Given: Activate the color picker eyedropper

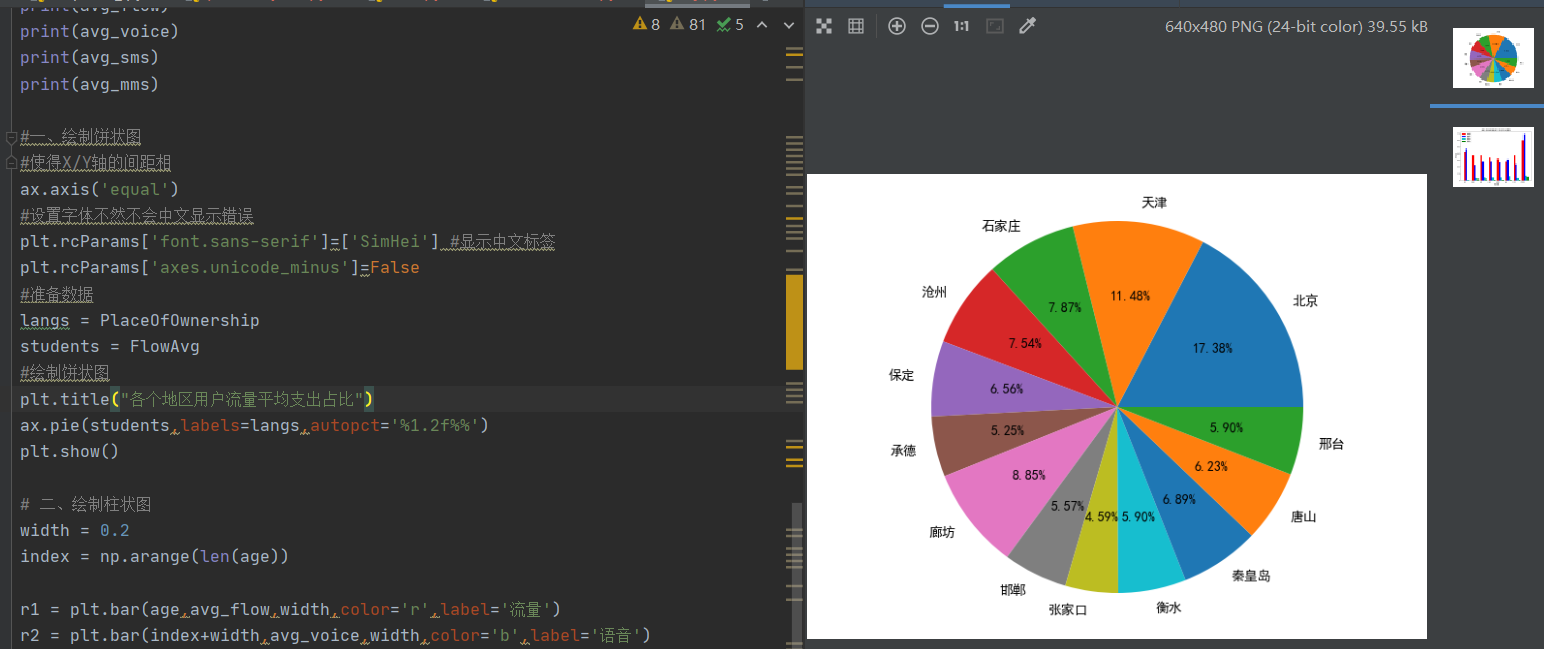Looking at the screenshot, I should tap(1027, 26).
